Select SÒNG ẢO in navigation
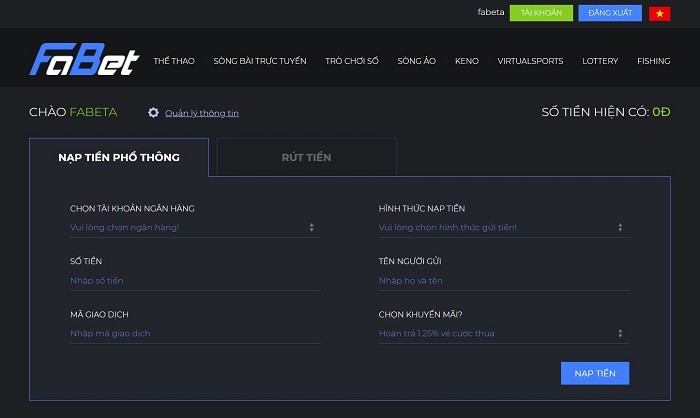 click(x=417, y=61)
